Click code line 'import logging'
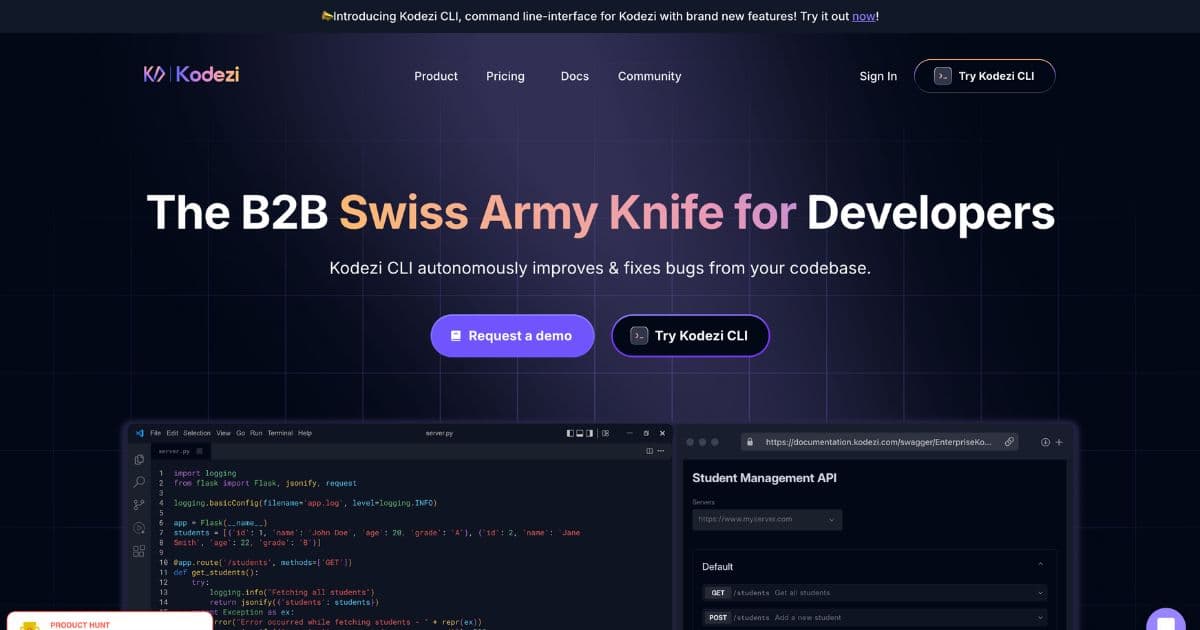1200x630 pixels. coord(205,473)
